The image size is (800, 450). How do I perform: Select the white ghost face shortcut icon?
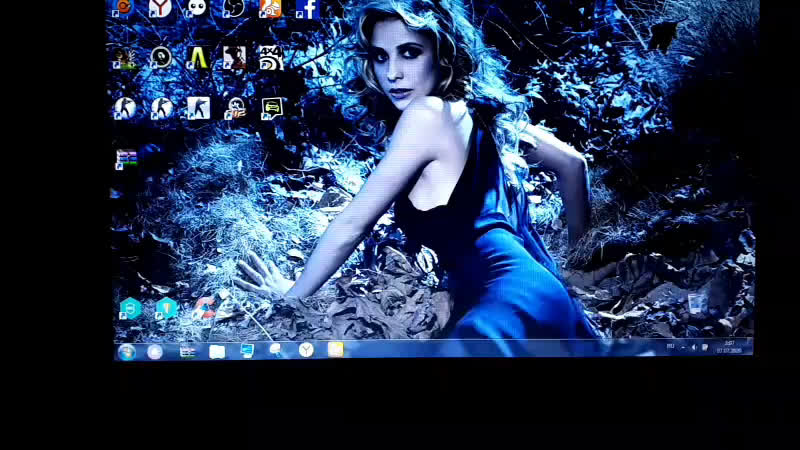pyautogui.click(x=196, y=8)
